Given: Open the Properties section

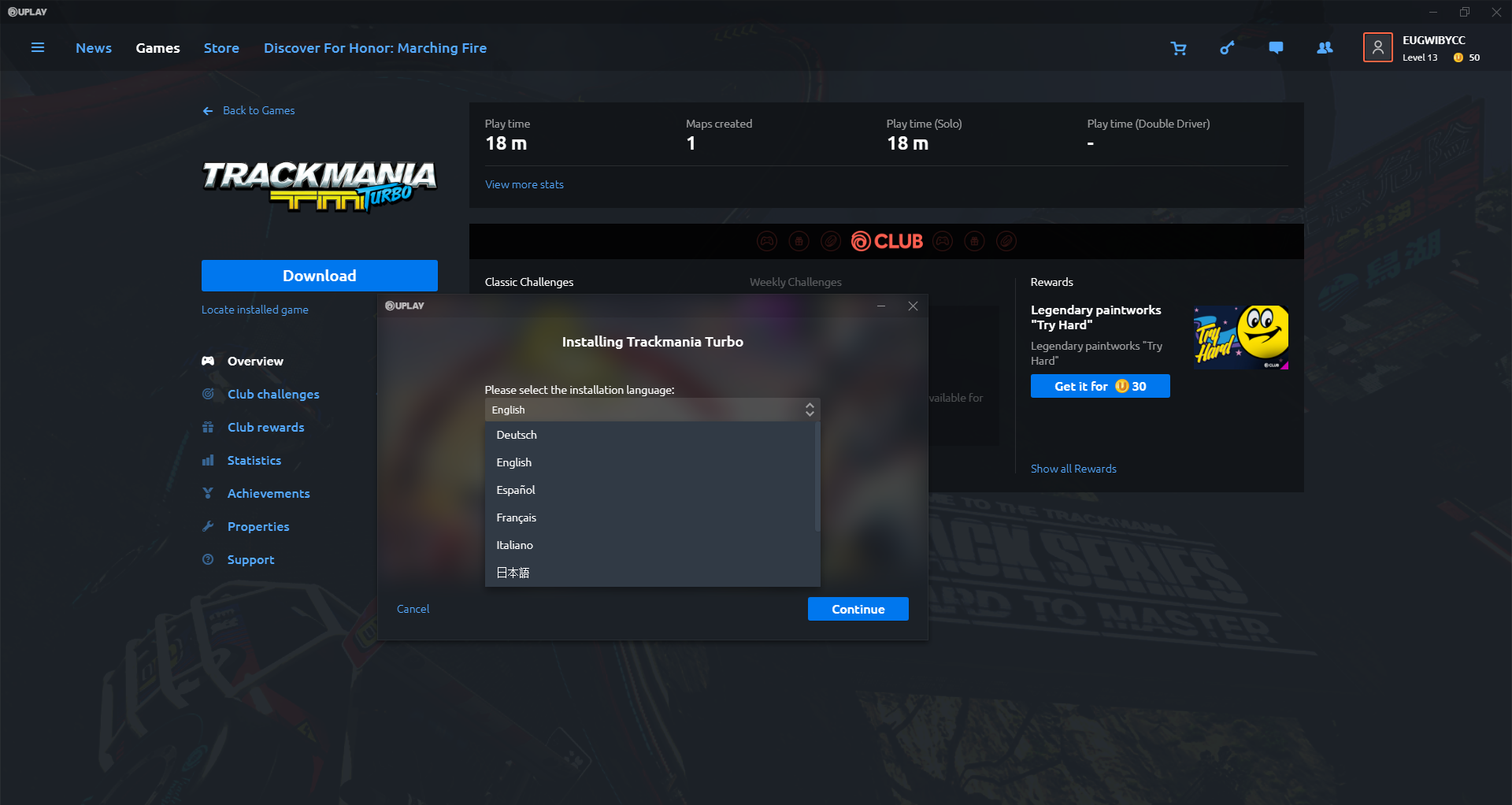Looking at the screenshot, I should [x=258, y=526].
